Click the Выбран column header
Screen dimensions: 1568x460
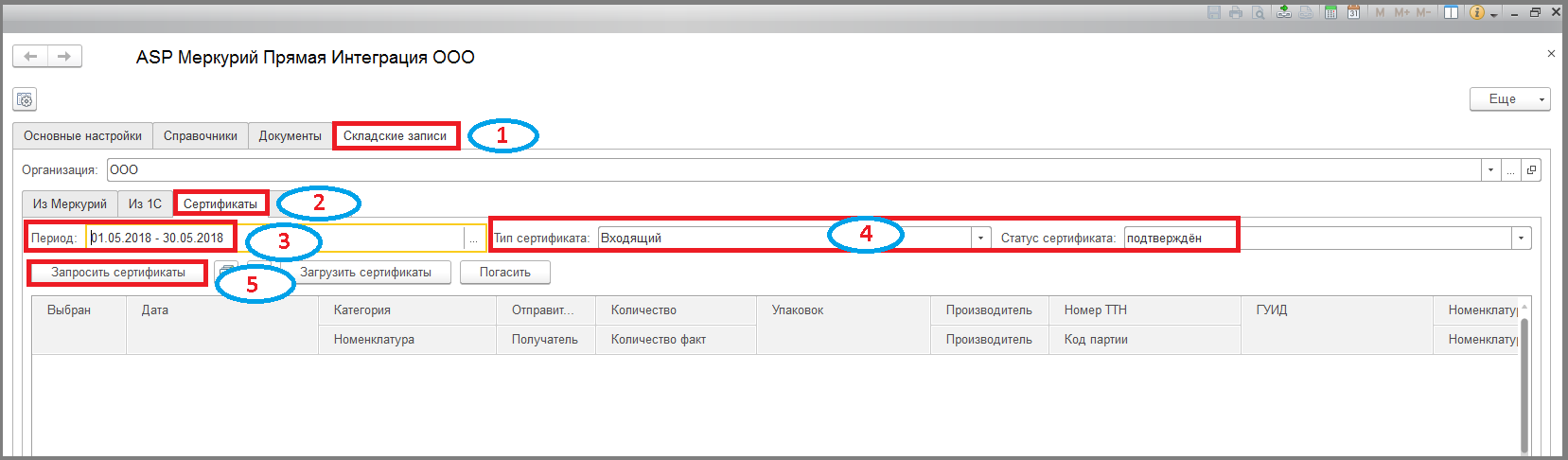pyautogui.click(x=79, y=326)
